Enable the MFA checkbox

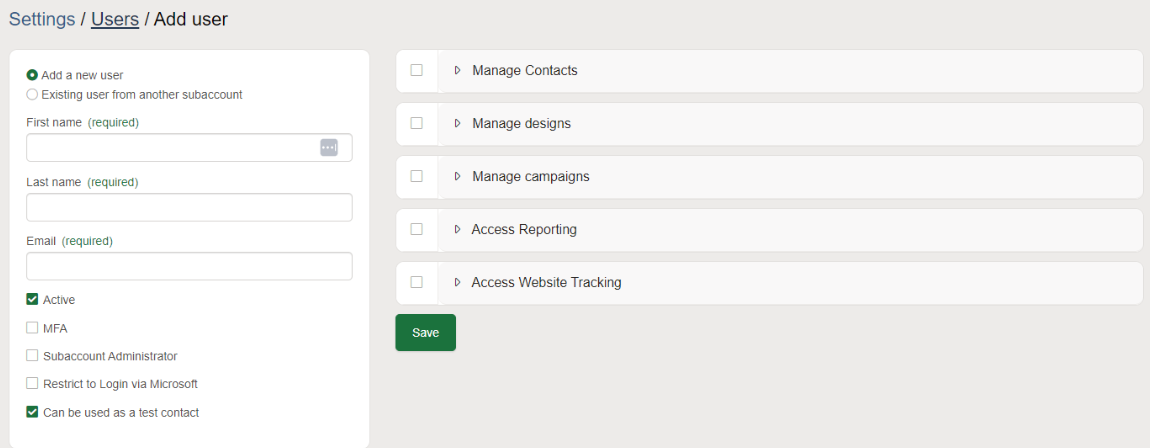pos(32,328)
